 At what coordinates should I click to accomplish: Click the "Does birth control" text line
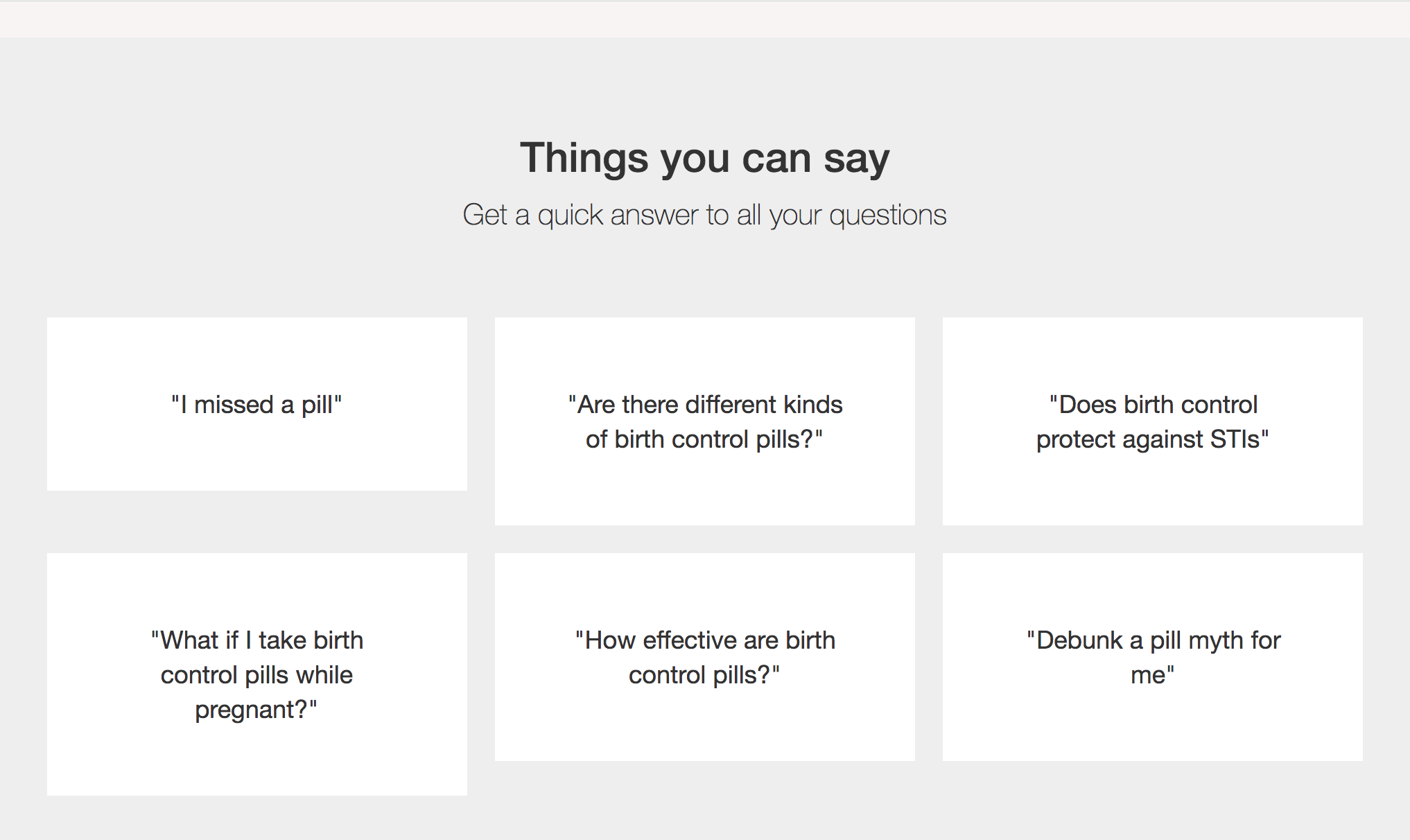1154,405
